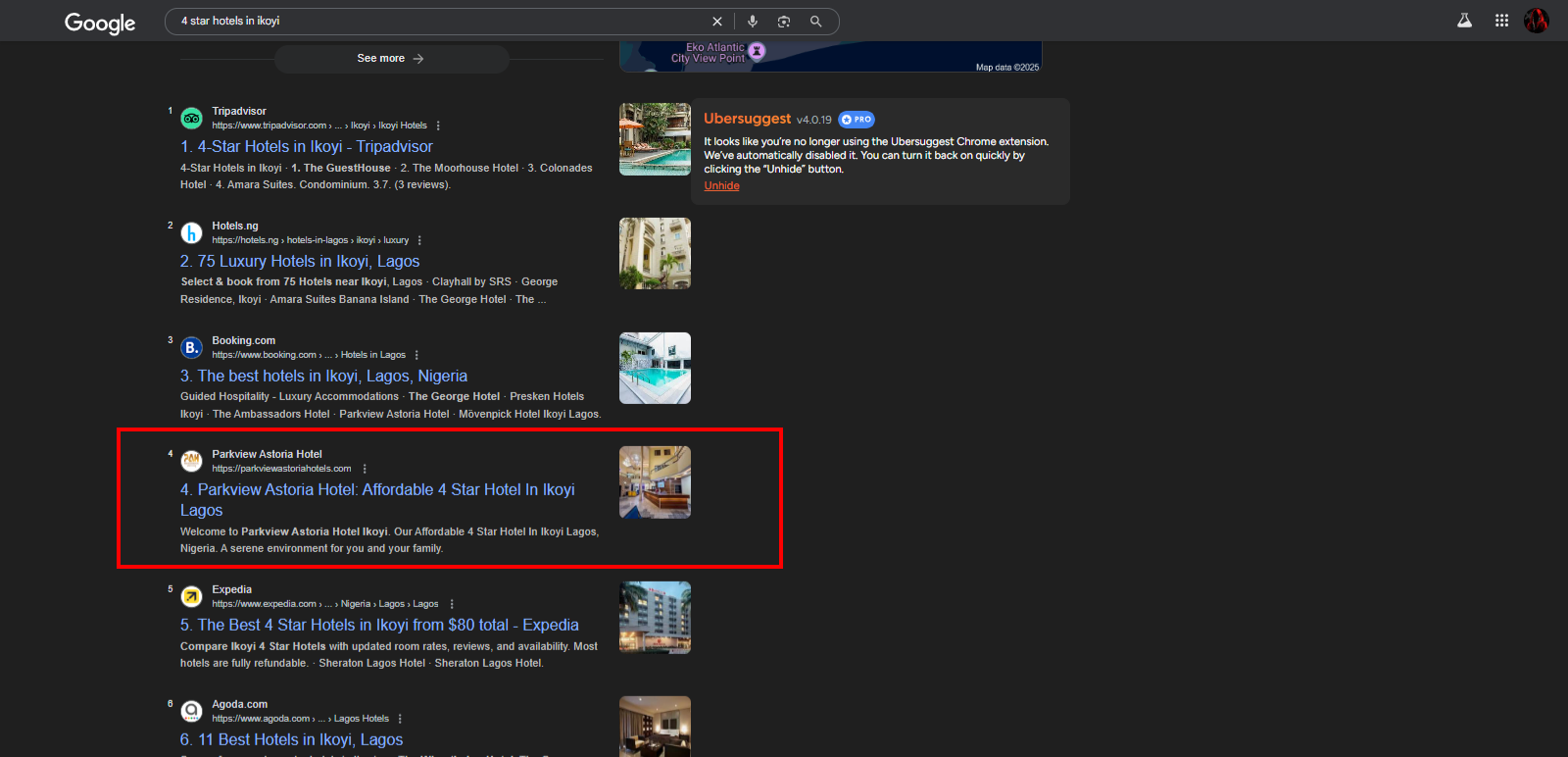This screenshot has height=757, width=1568.
Task: Open Google account profile avatar
Action: [1537, 21]
